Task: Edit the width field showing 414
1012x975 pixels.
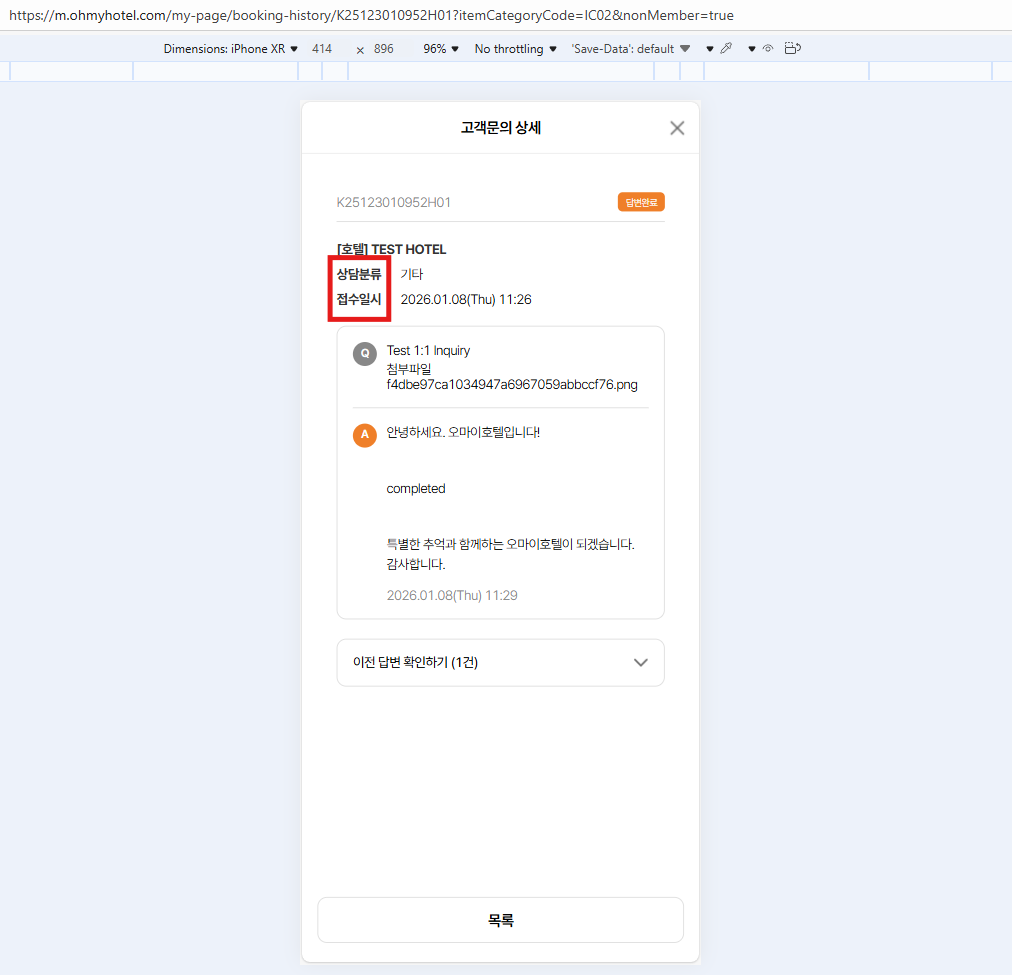Action: [322, 49]
